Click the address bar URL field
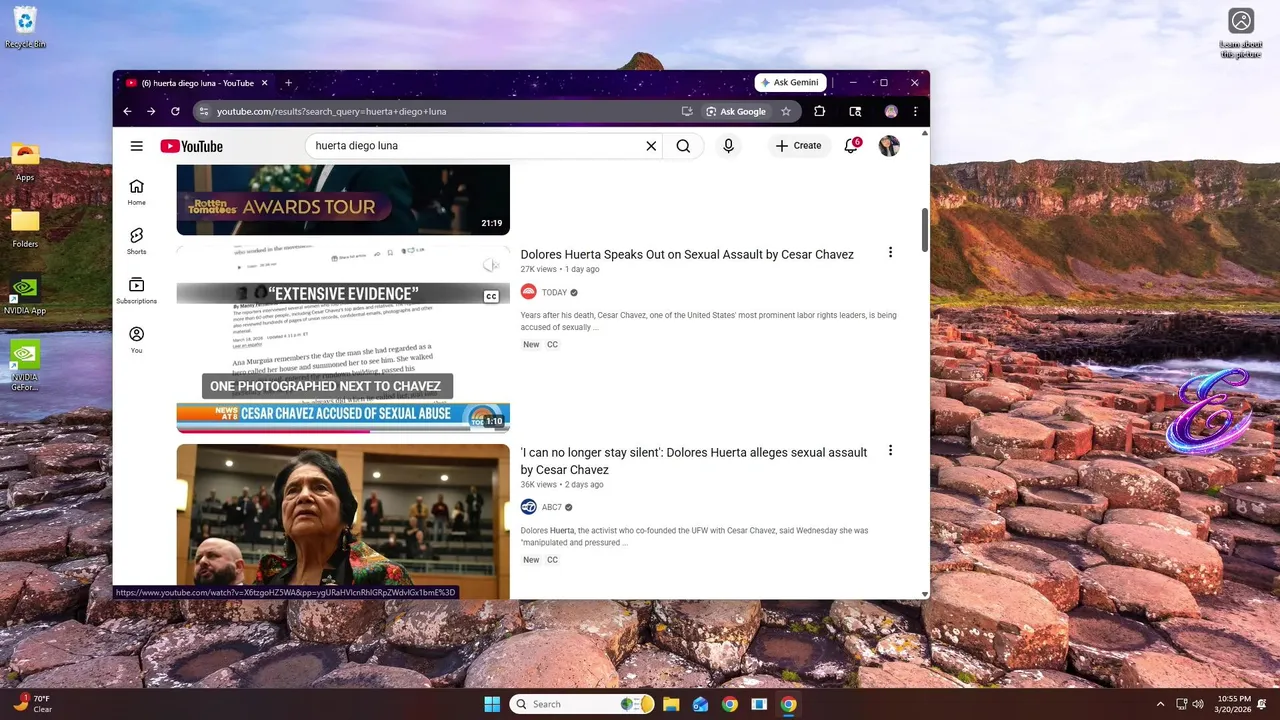This screenshot has height=720, width=1280. pos(440,111)
